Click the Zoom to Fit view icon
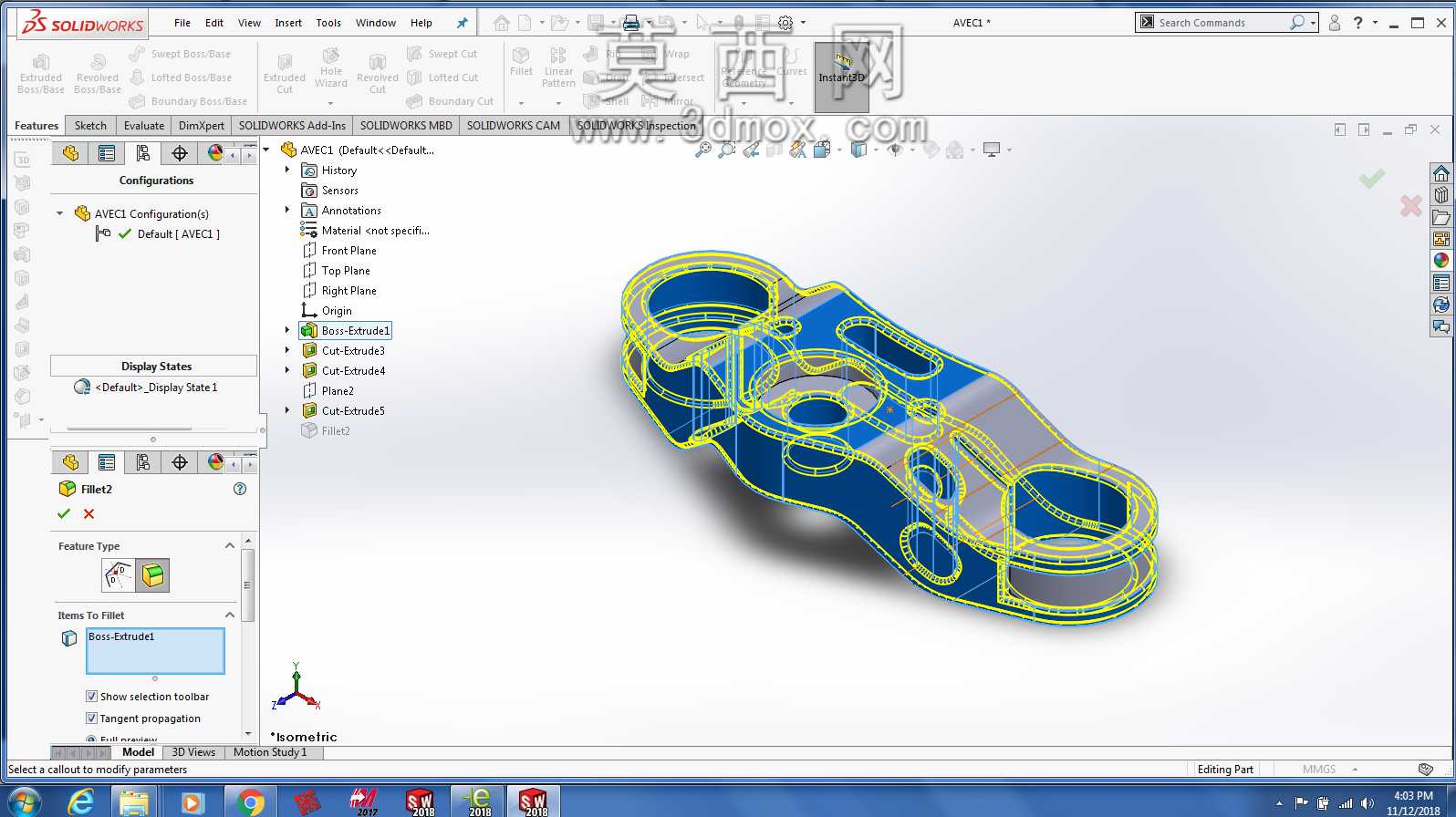The width and height of the screenshot is (1456, 817). pos(703,150)
